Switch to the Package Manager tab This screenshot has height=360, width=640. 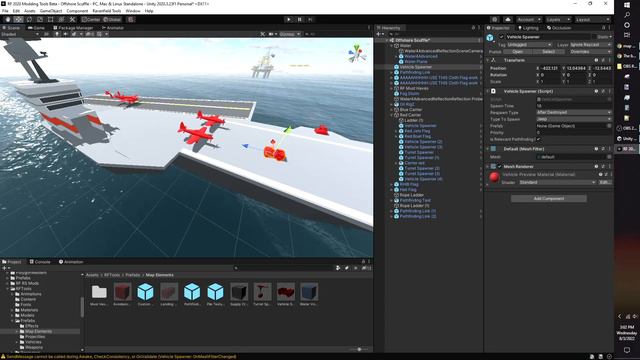click(x=73, y=28)
